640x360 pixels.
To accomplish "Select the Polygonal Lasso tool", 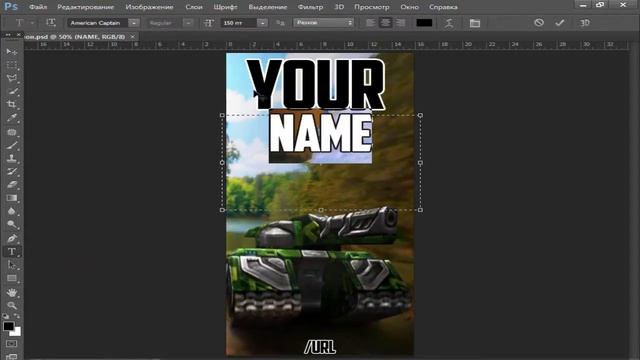I will coord(12,78).
